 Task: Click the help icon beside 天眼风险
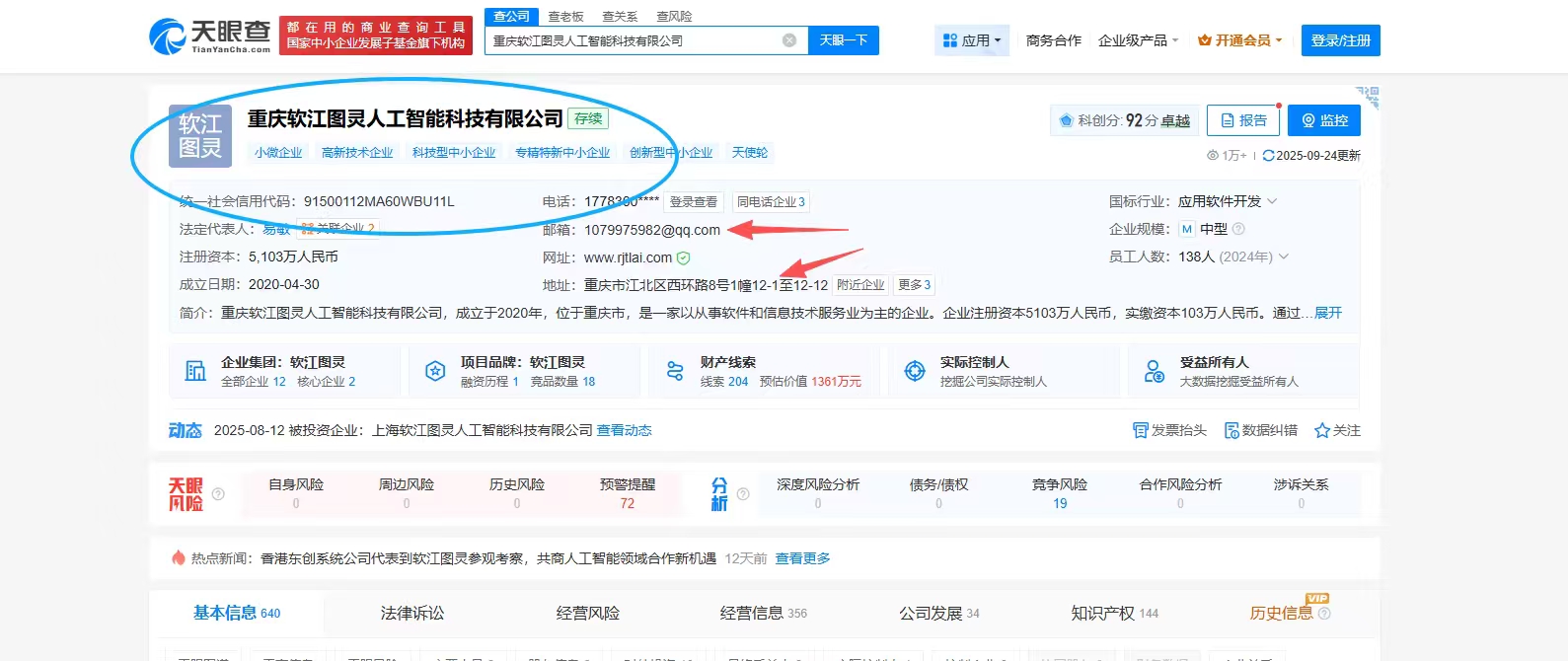coord(218,494)
